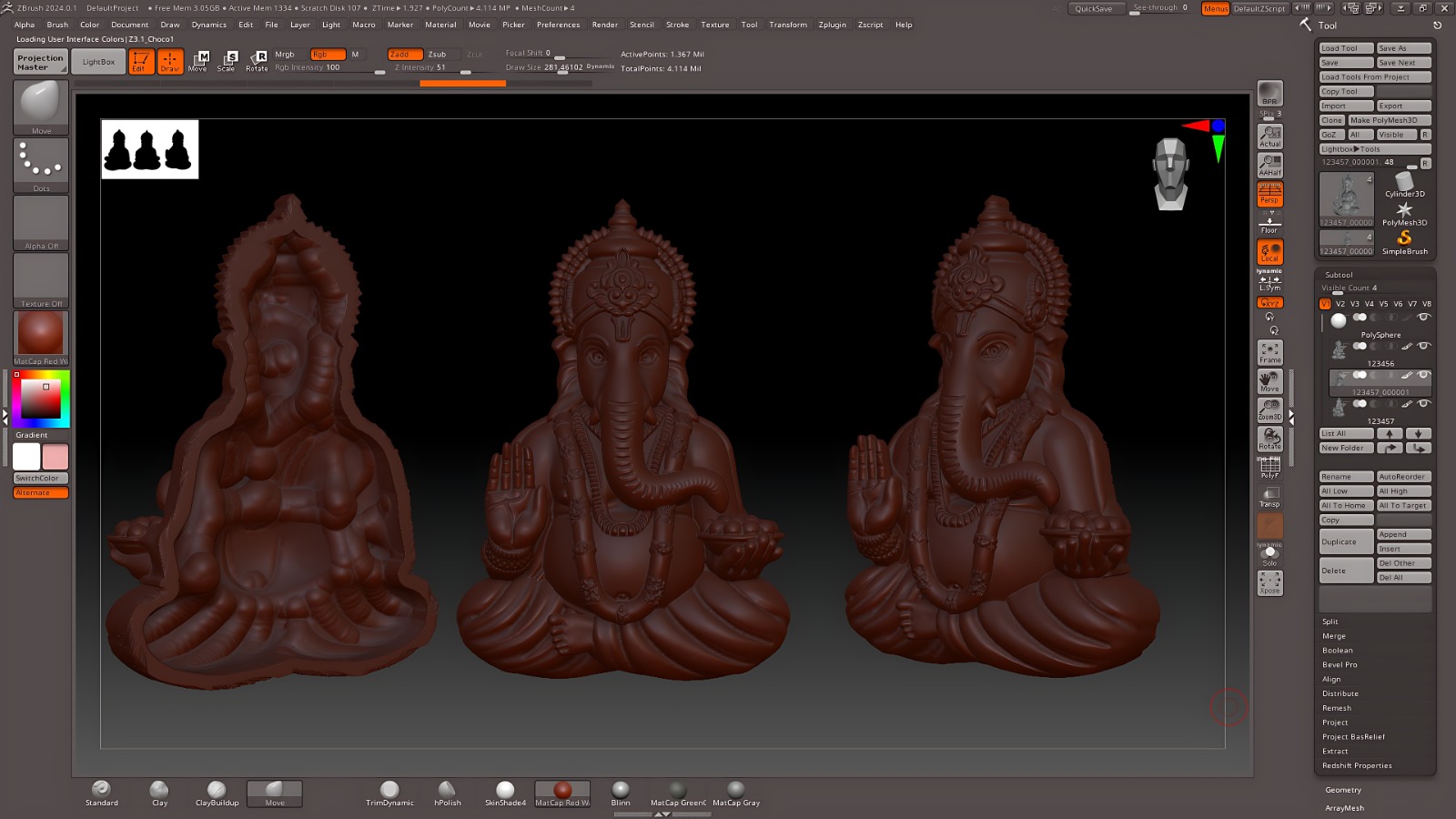Open the Texture menu

coord(714,25)
